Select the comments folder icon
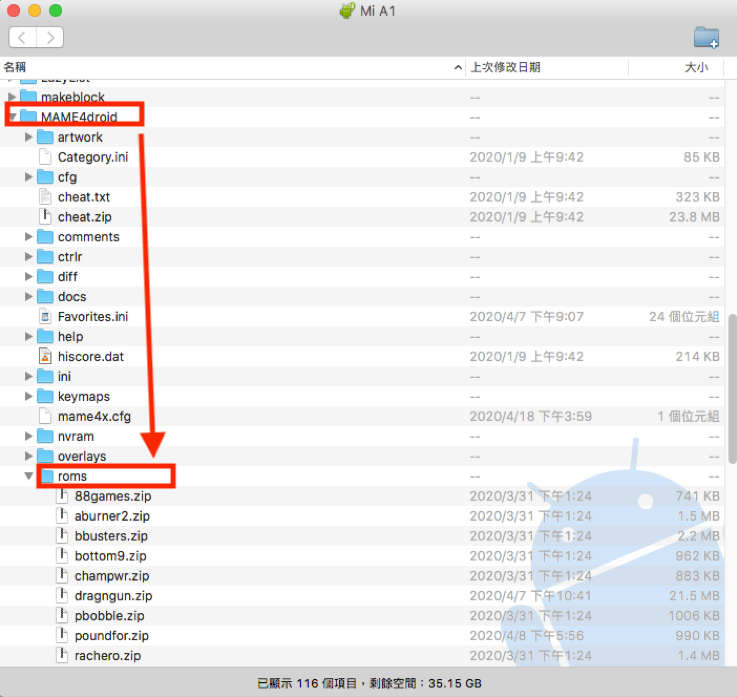 pyautogui.click(x=45, y=236)
